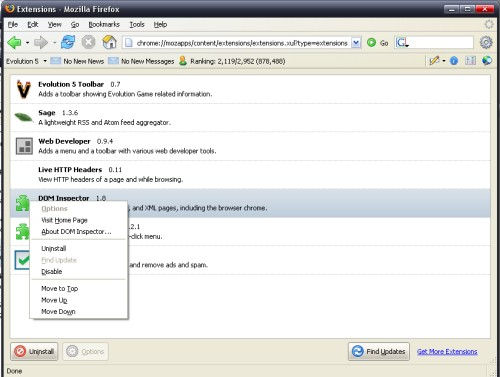Click the Ranking statistics text

pyautogui.click(x=238, y=61)
